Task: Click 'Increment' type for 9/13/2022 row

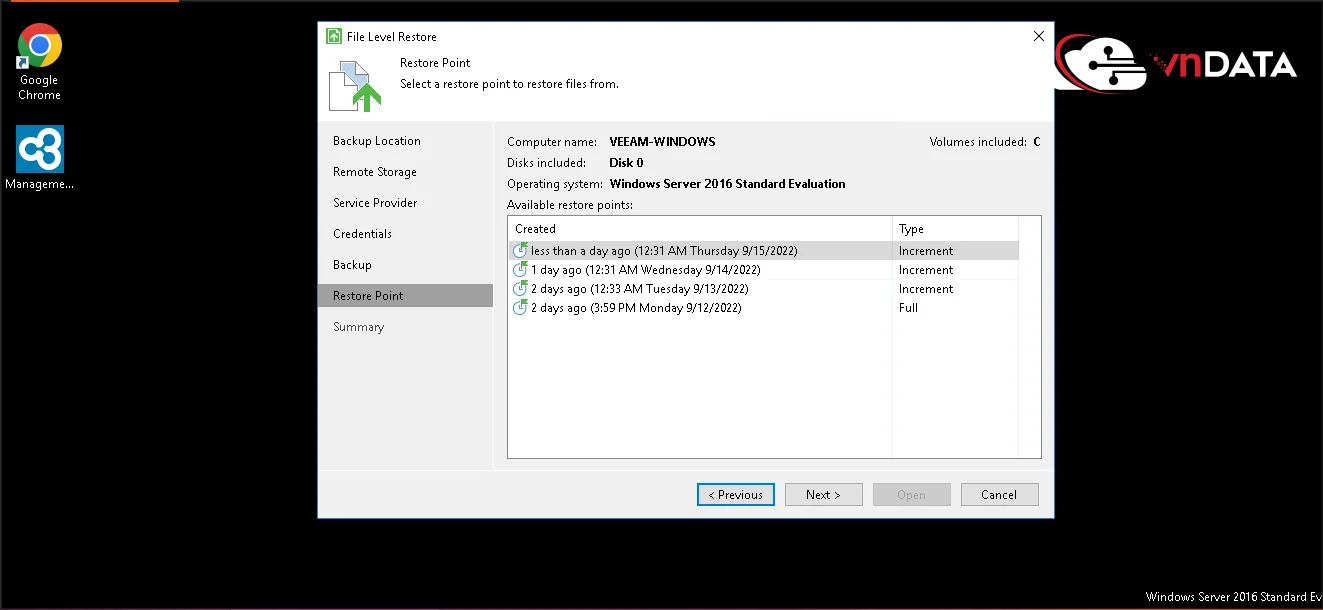Action: 926,289
